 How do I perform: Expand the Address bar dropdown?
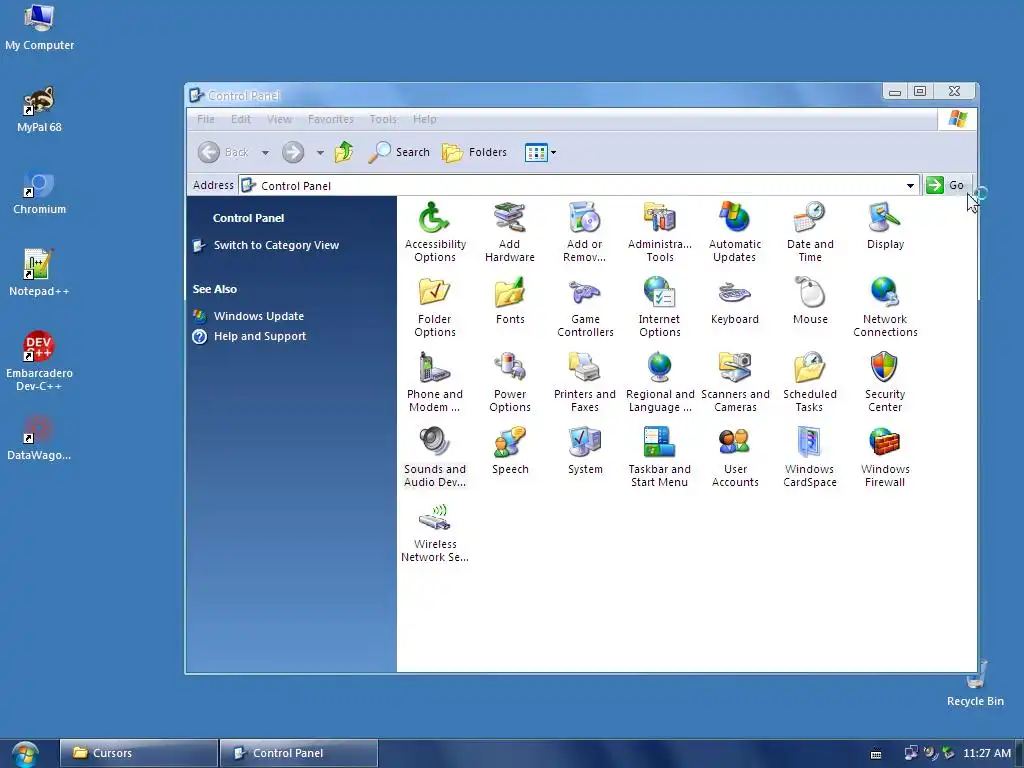[x=910, y=185]
